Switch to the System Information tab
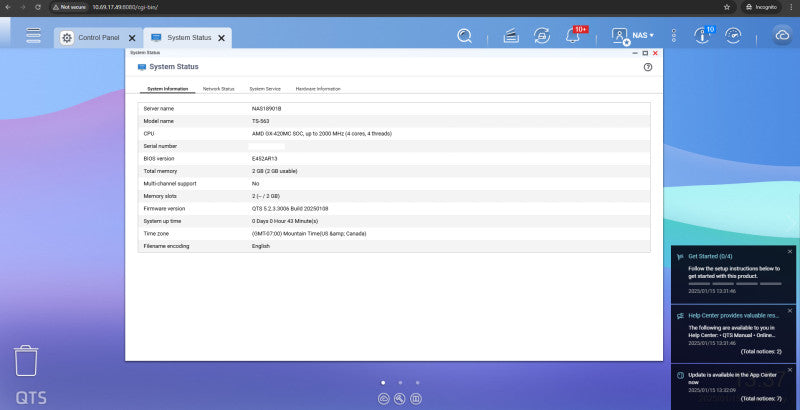 tap(167, 89)
